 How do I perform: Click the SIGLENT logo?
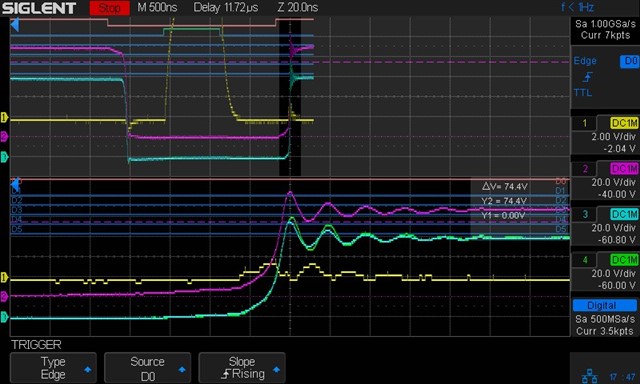pos(39,8)
